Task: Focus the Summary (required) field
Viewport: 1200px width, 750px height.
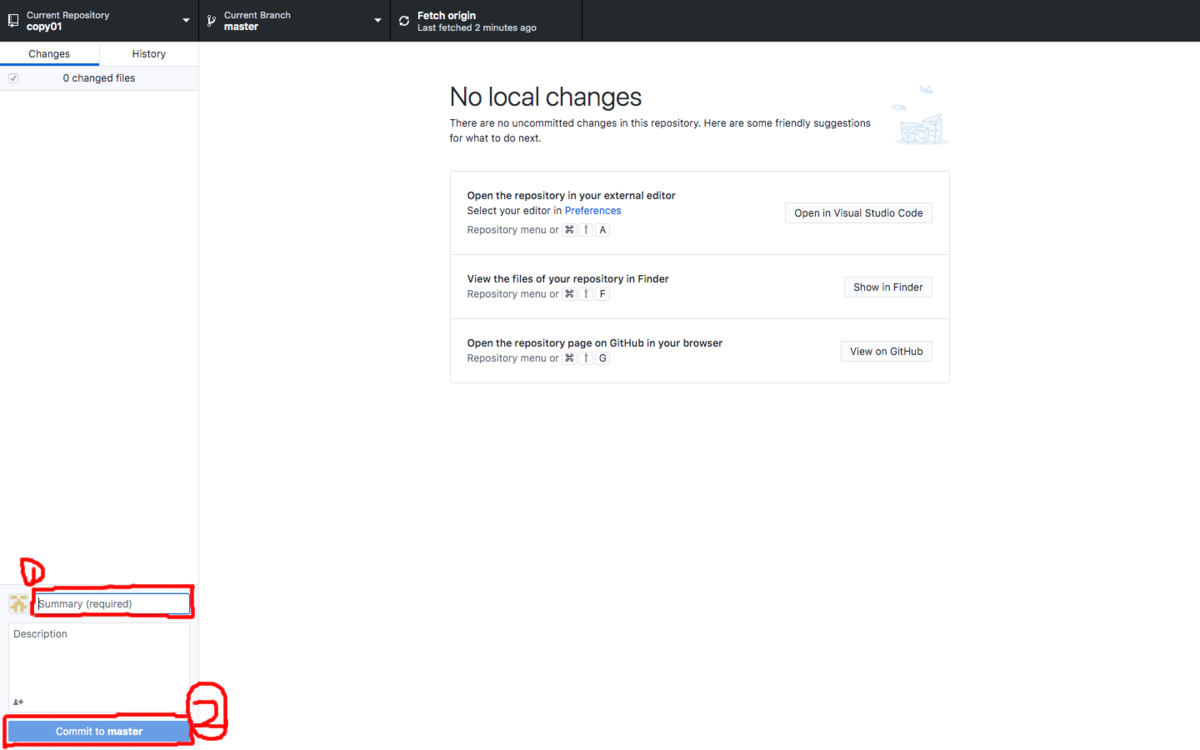Action: coord(112,604)
